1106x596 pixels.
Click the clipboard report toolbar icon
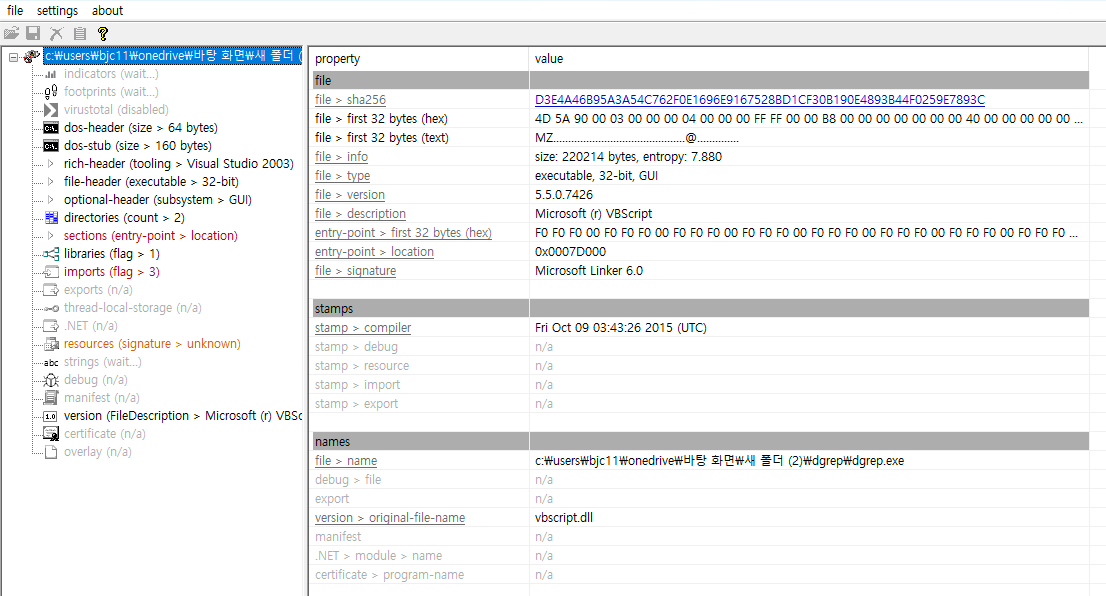[x=80, y=34]
